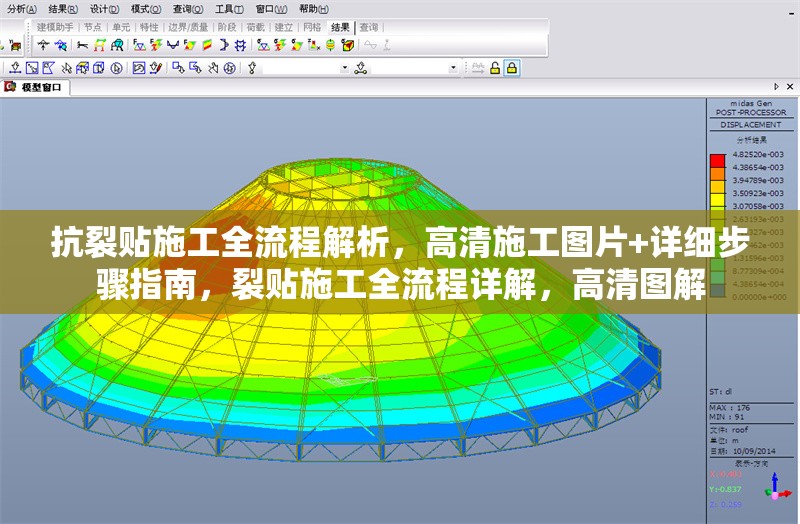This screenshot has height=524, width=800.
Task: Switch to the 荷载 ribbon tab
Action: 255,27
